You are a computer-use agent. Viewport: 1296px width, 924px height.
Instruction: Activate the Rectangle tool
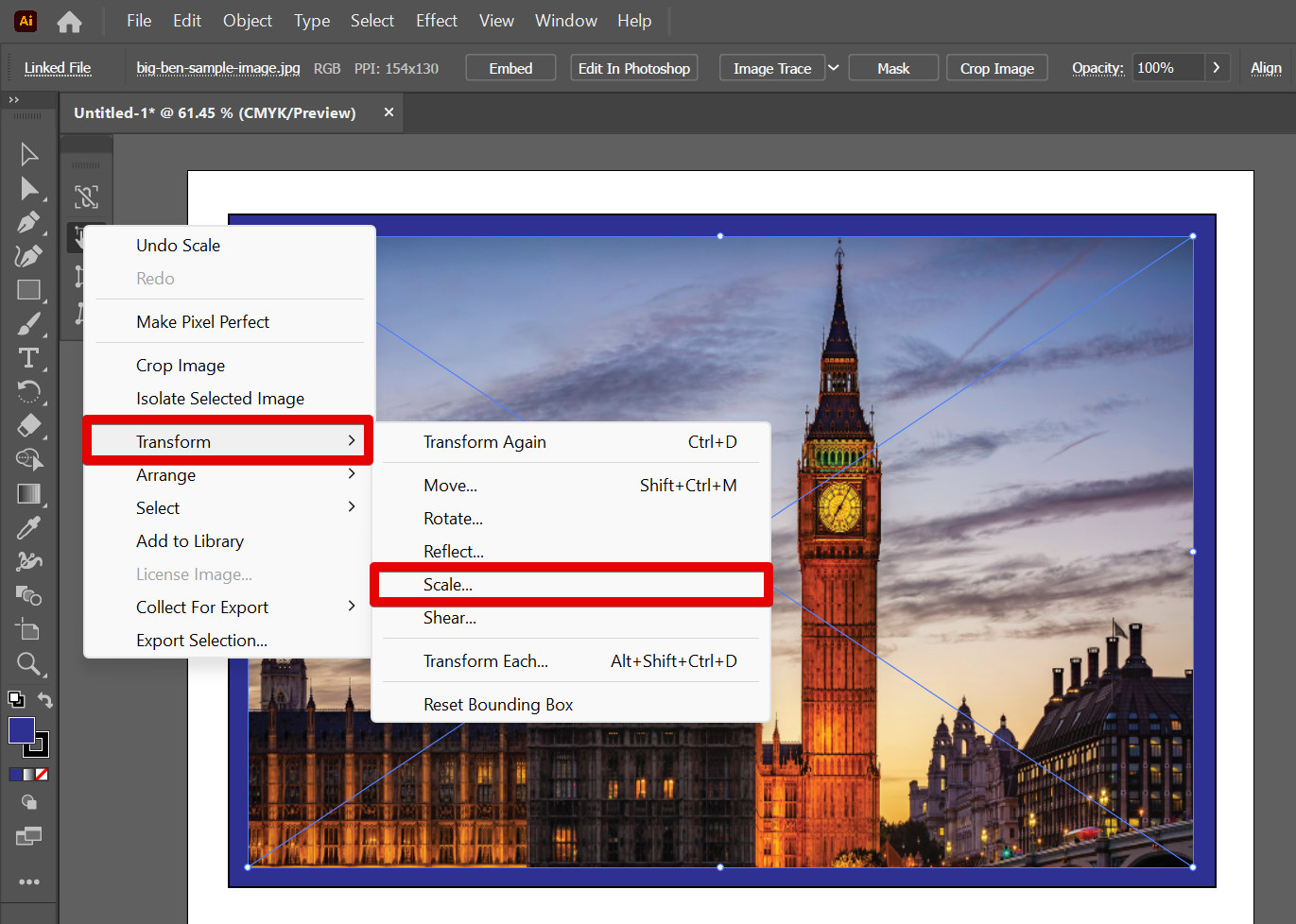28,290
